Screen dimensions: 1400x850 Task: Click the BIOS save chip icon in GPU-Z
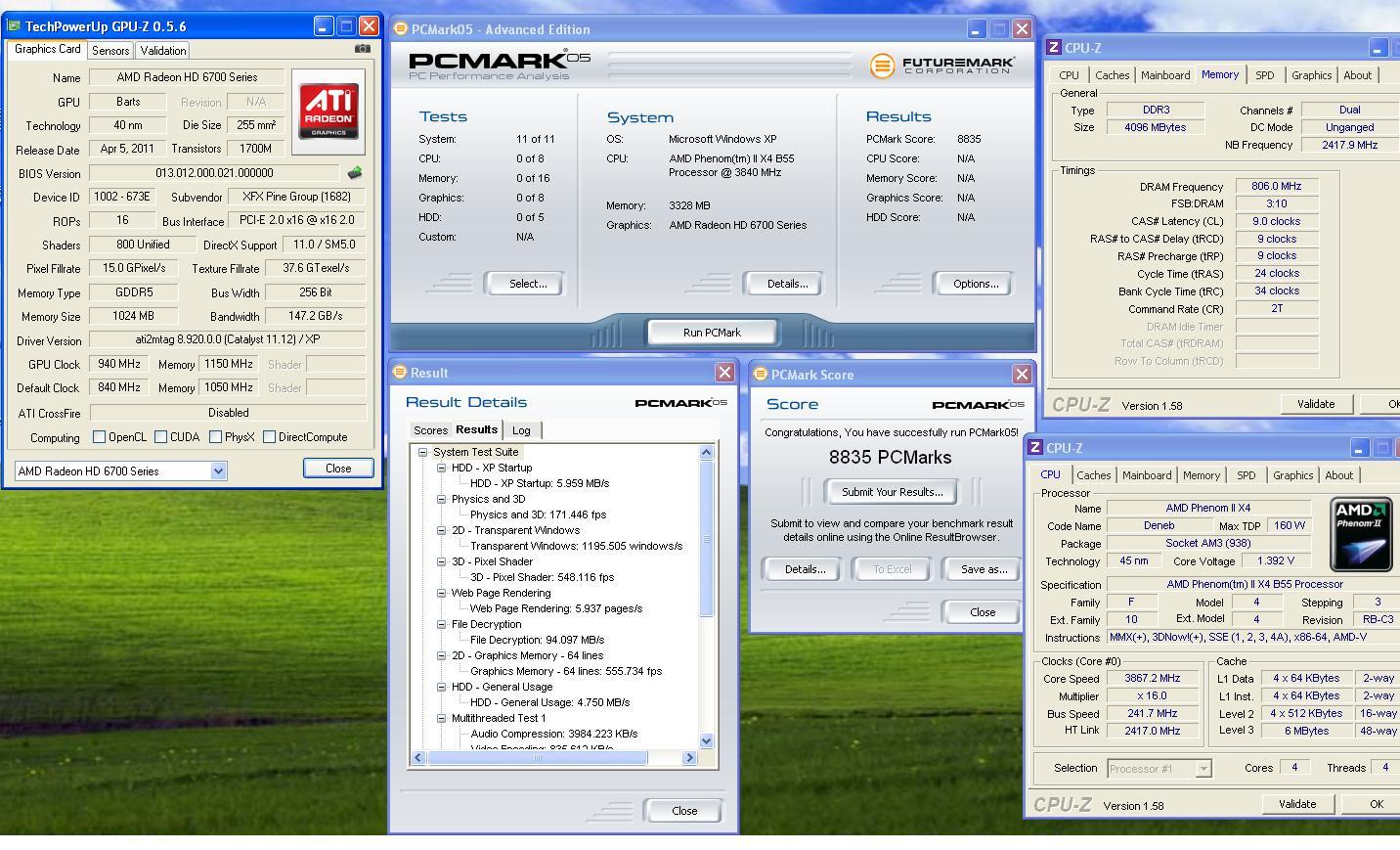click(x=354, y=173)
